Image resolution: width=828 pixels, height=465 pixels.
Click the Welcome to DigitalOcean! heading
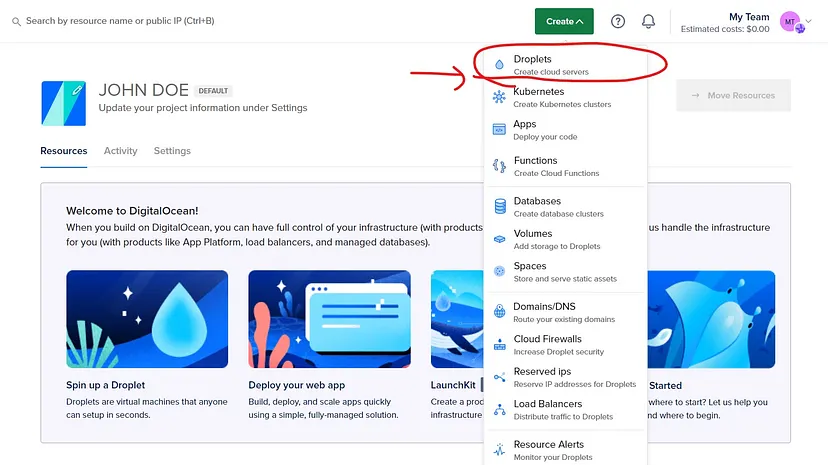click(x=132, y=211)
